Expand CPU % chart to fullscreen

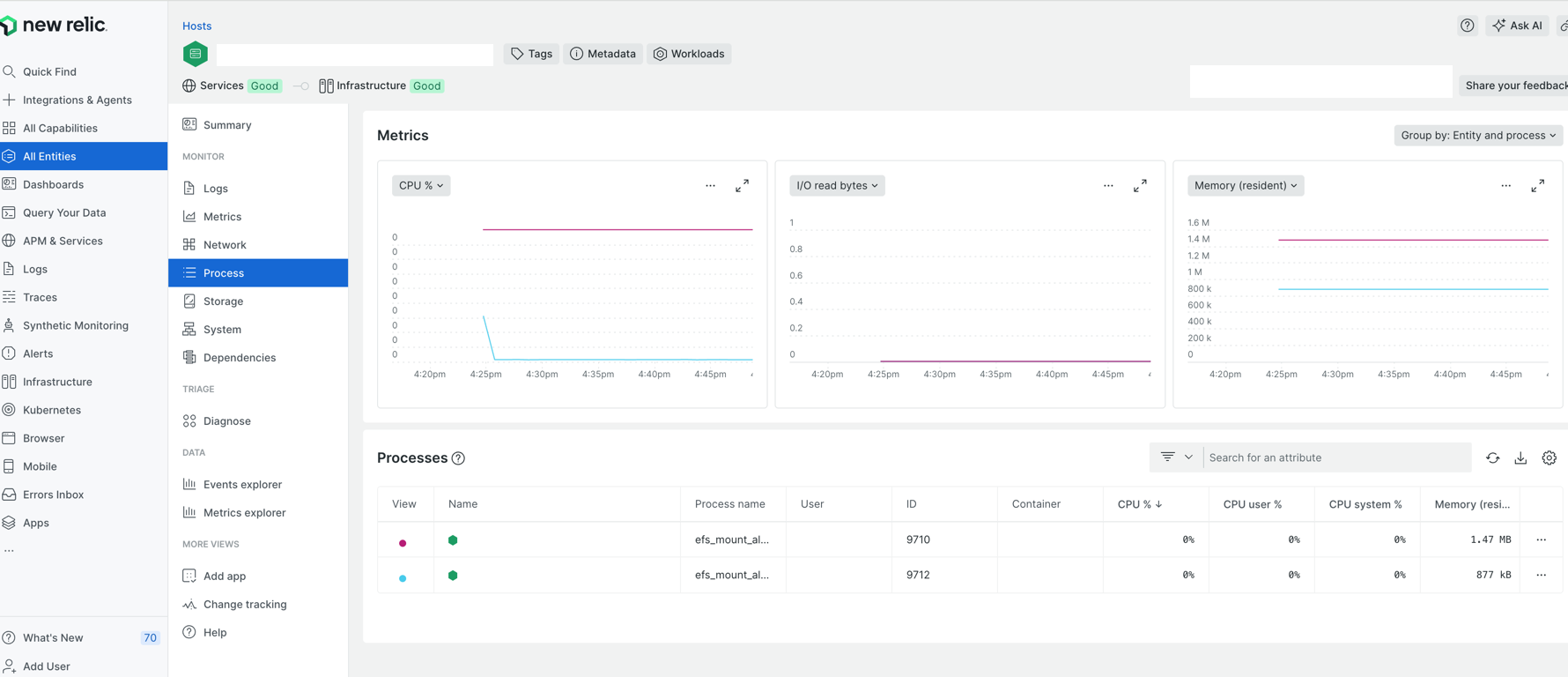click(743, 185)
